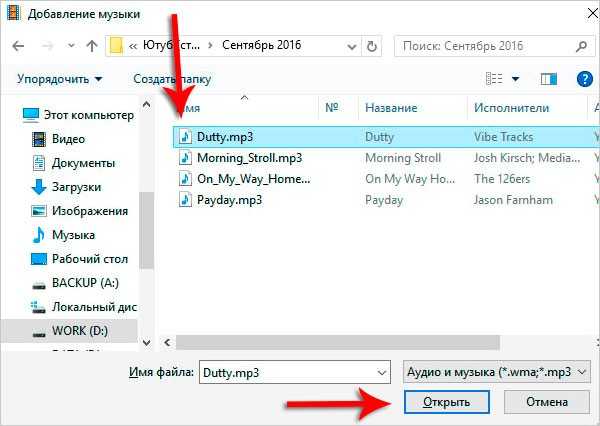
Task: Open recent locations dropdown chevron
Action: [71, 46]
